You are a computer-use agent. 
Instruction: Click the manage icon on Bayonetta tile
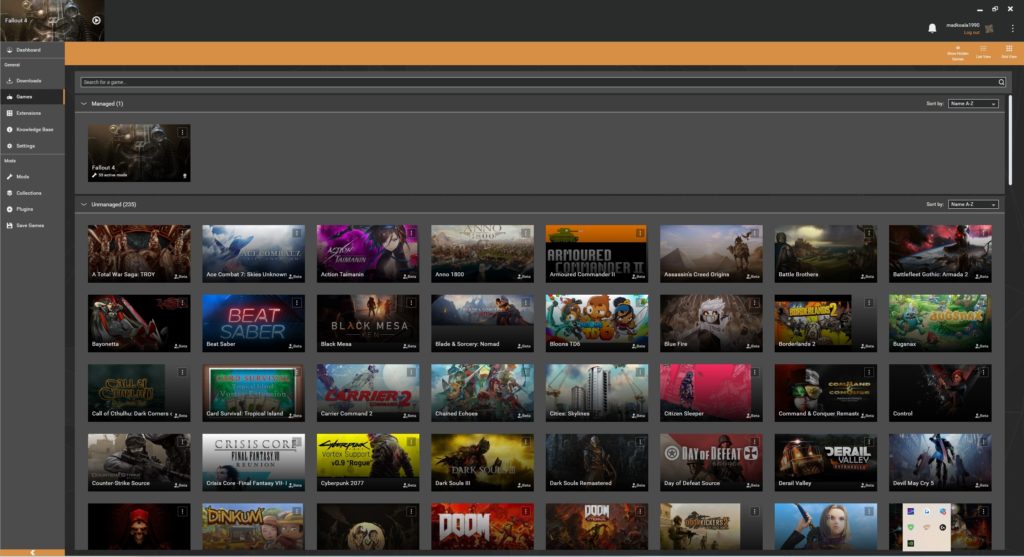pos(180,346)
